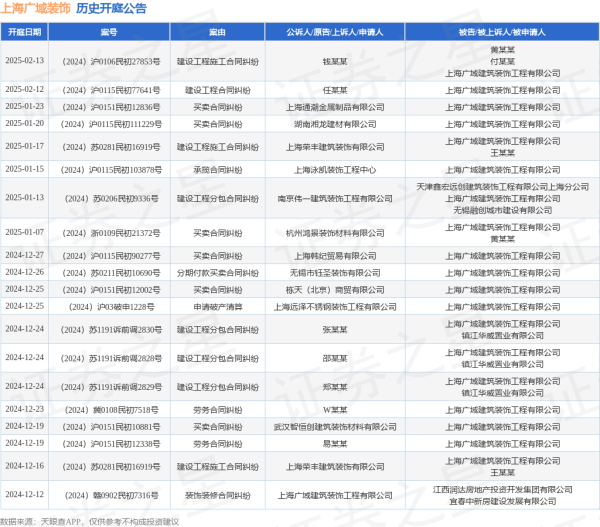Click case number 沪0115民初103878号
The image size is (600, 527).
pyautogui.click(x=111, y=170)
